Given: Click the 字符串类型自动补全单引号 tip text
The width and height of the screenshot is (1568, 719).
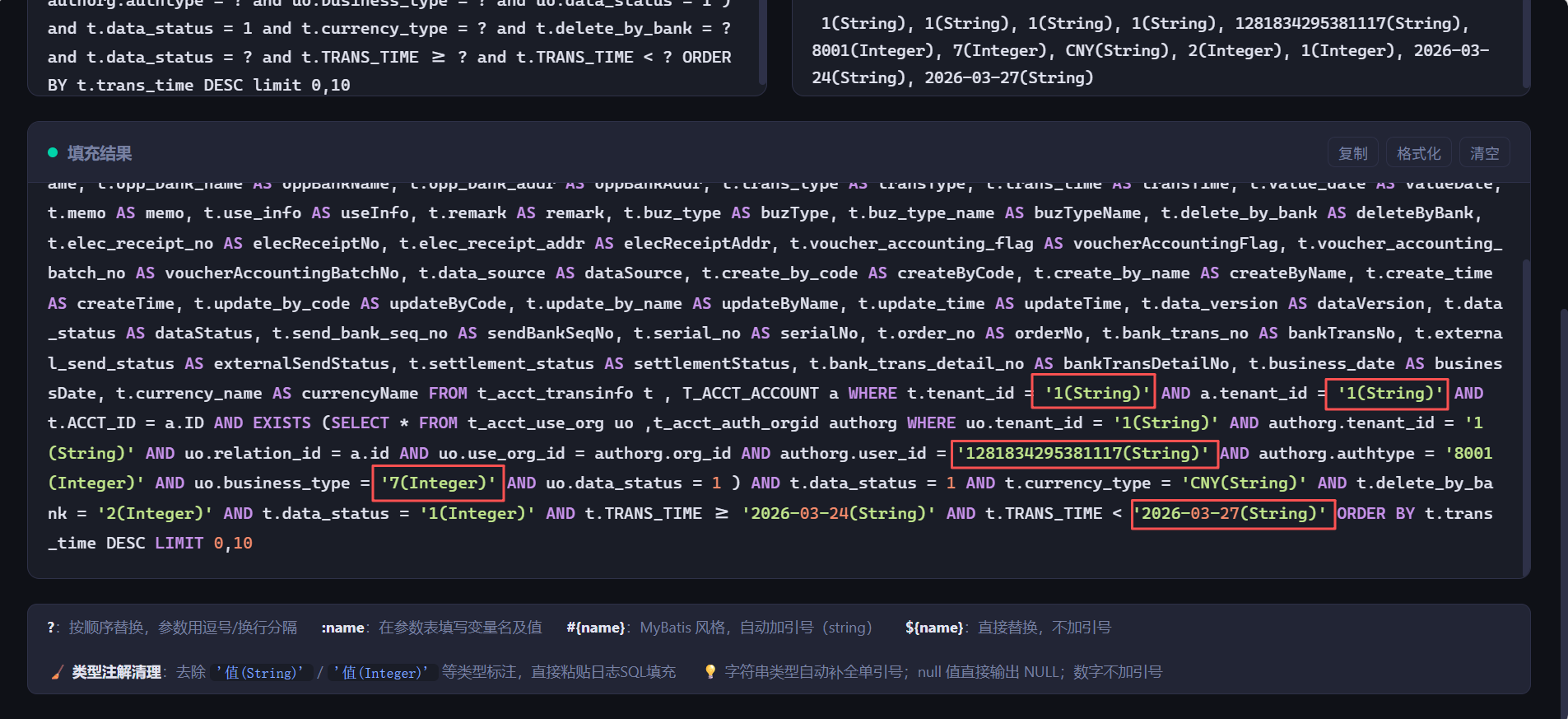Looking at the screenshot, I should pos(813,672).
